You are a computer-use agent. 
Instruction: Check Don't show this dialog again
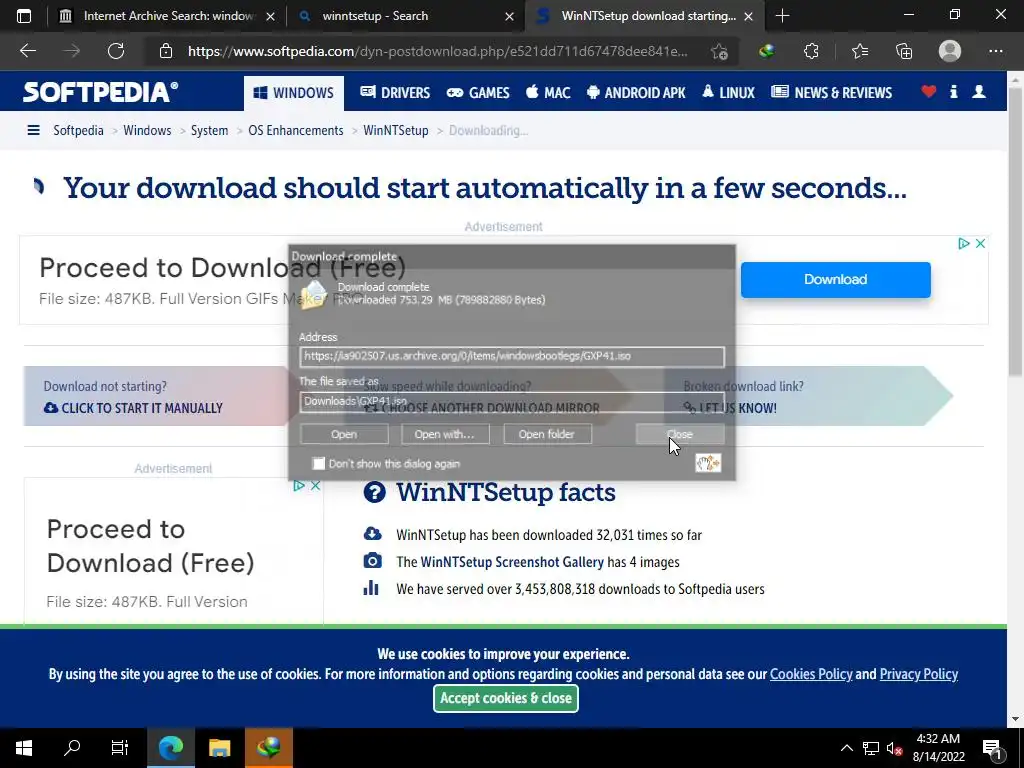319,464
